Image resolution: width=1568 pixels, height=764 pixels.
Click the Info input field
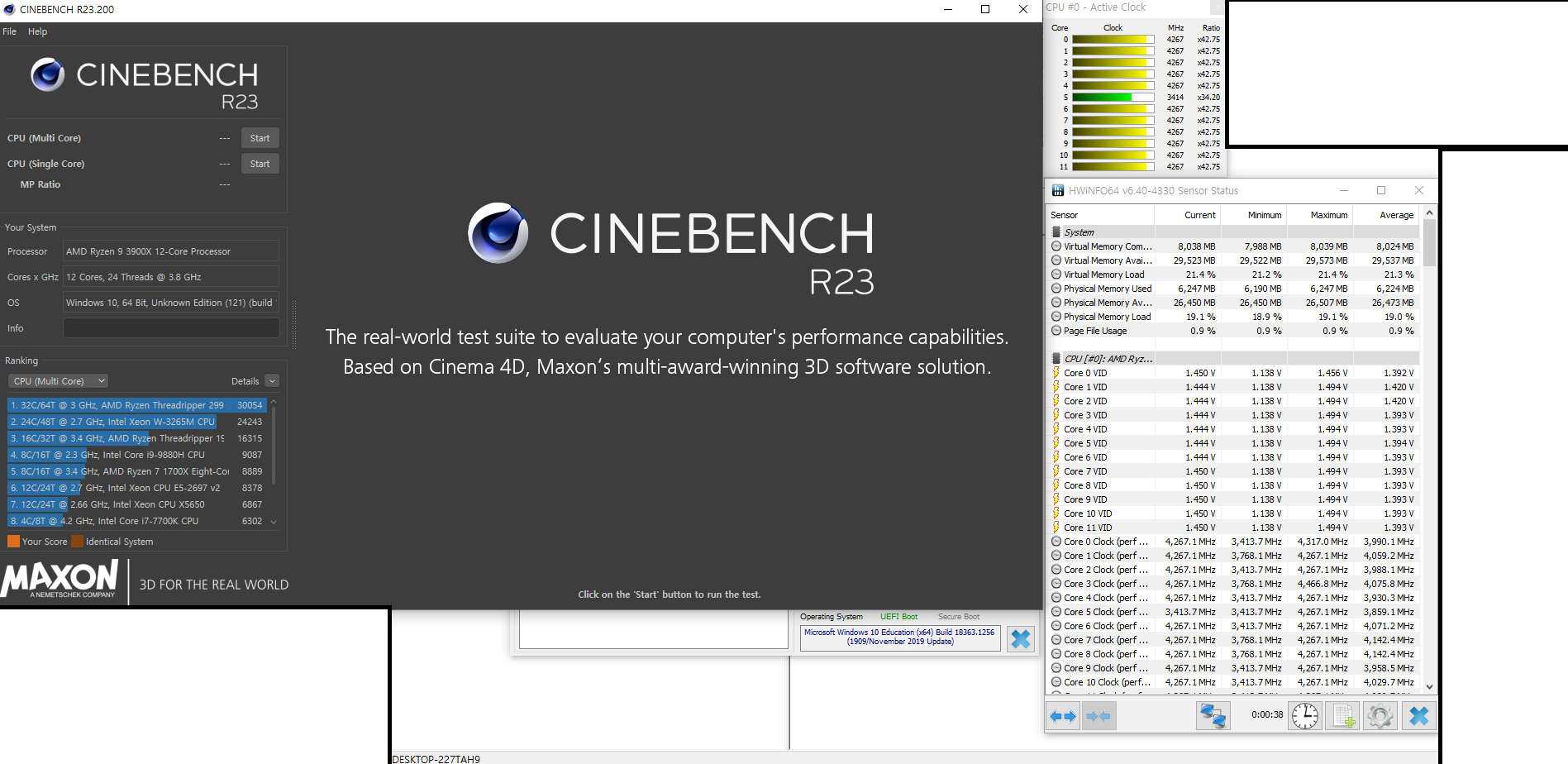[x=171, y=328]
